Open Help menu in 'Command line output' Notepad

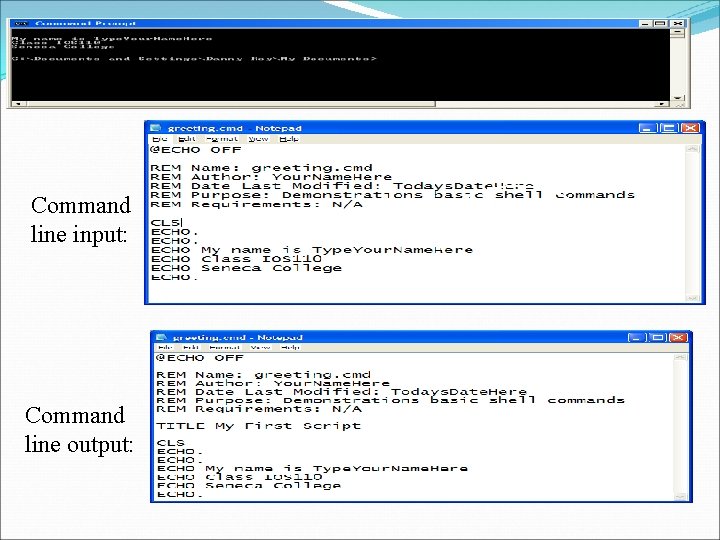pos(290,347)
